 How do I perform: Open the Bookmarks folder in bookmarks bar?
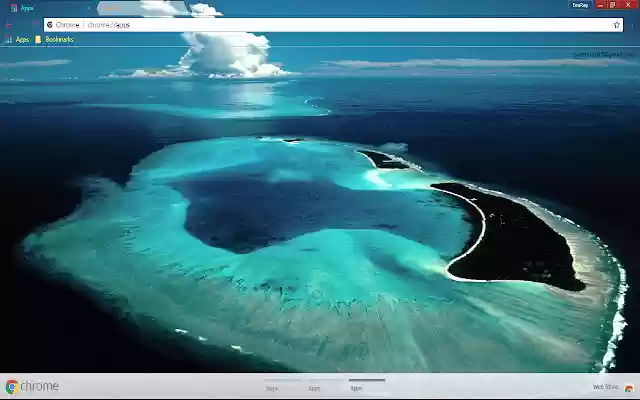pyautogui.click(x=54, y=40)
